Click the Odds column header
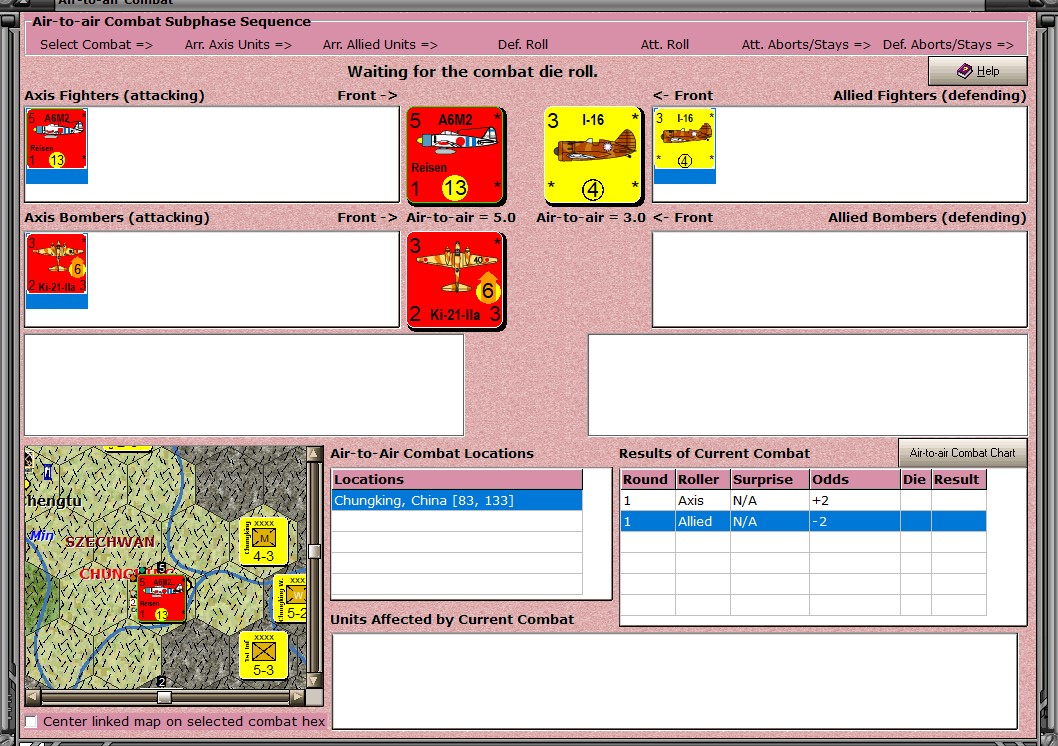 (854, 480)
